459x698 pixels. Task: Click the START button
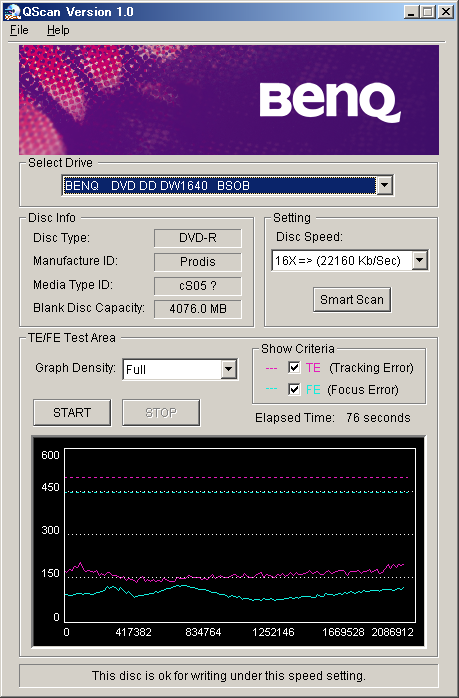click(72, 413)
